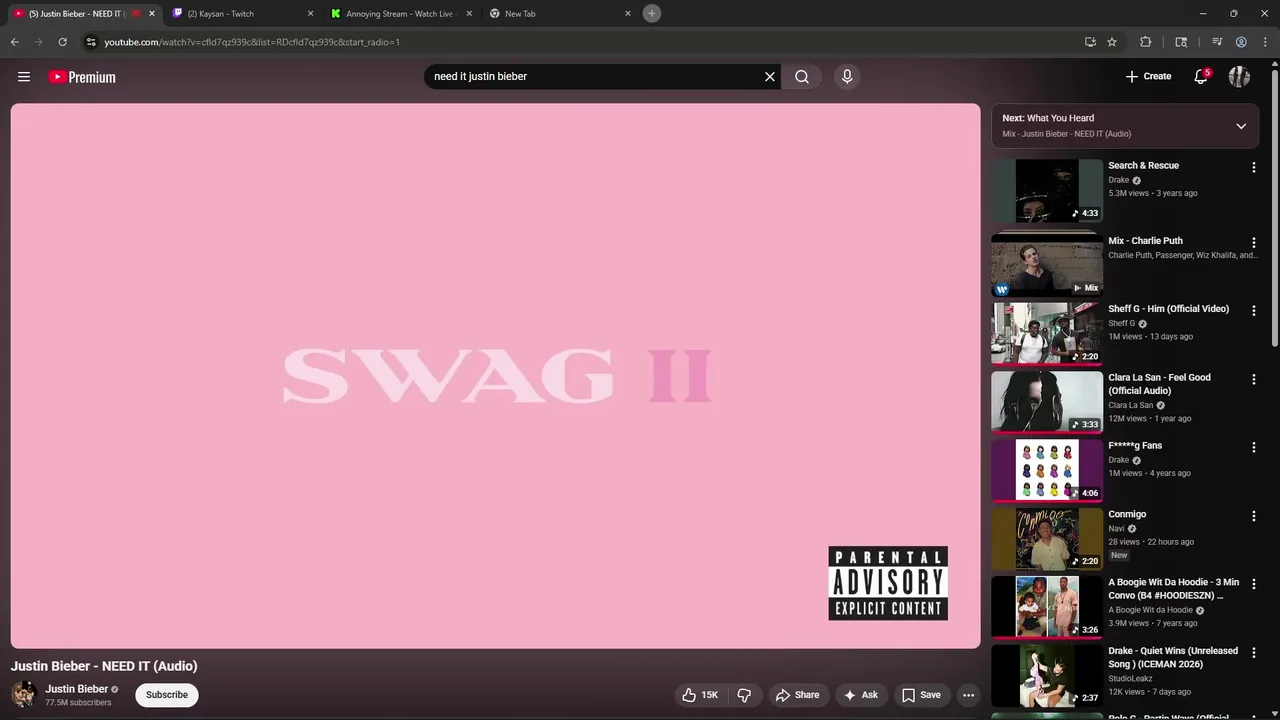Open YouTube notifications bell
The width and height of the screenshot is (1280, 720).
tap(1201, 77)
